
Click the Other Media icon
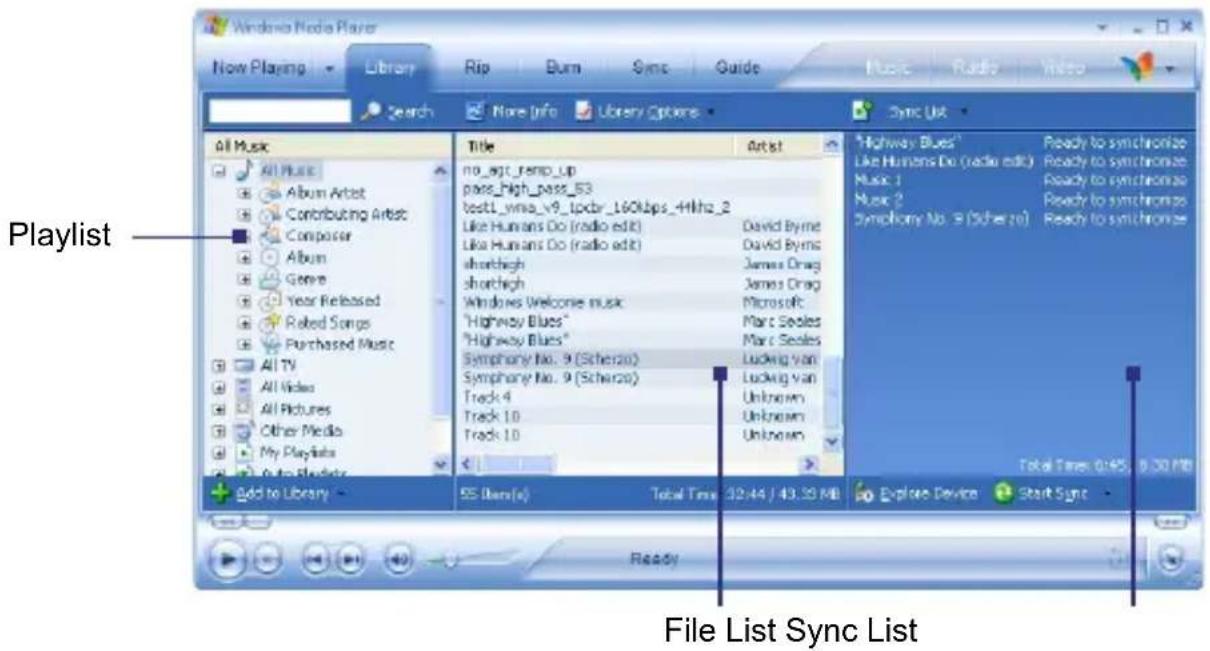(x=243, y=431)
